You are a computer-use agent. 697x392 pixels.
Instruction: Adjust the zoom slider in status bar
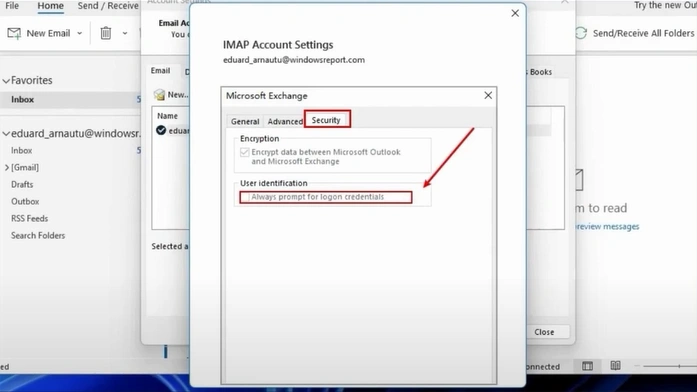pyautogui.click(x=679, y=366)
